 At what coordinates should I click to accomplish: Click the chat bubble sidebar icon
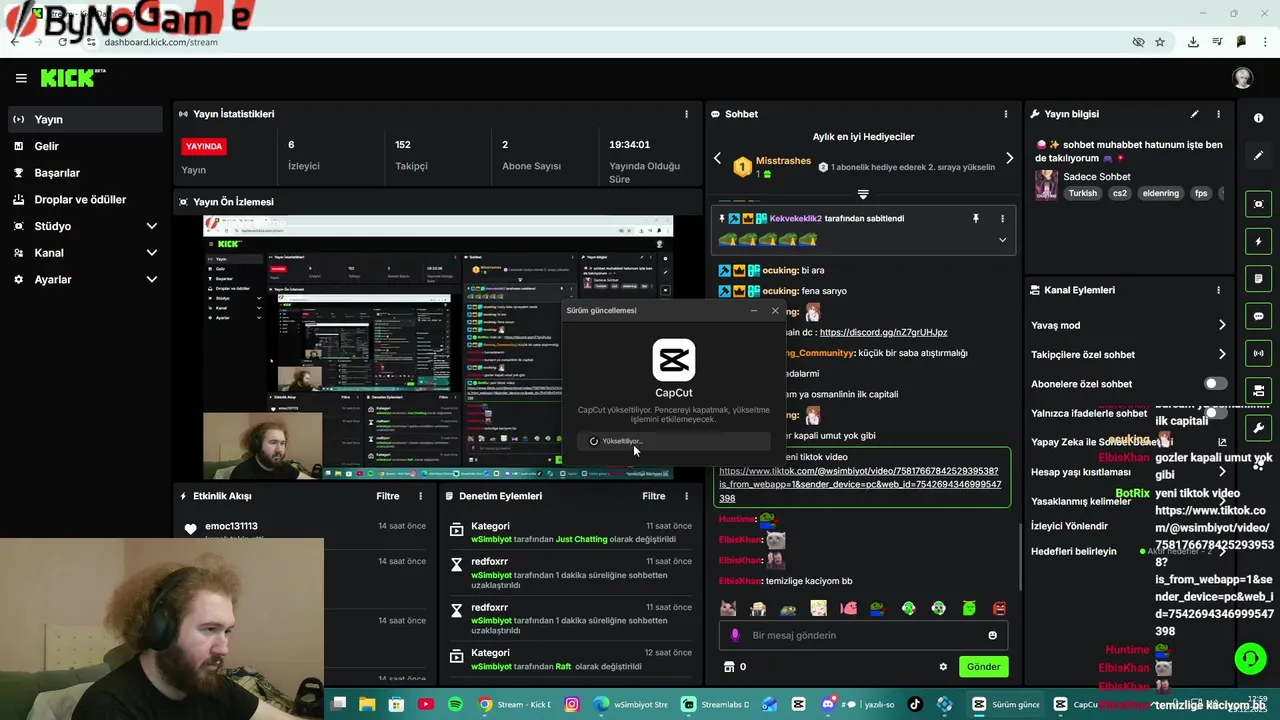pyautogui.click(x=1258, y=316)
